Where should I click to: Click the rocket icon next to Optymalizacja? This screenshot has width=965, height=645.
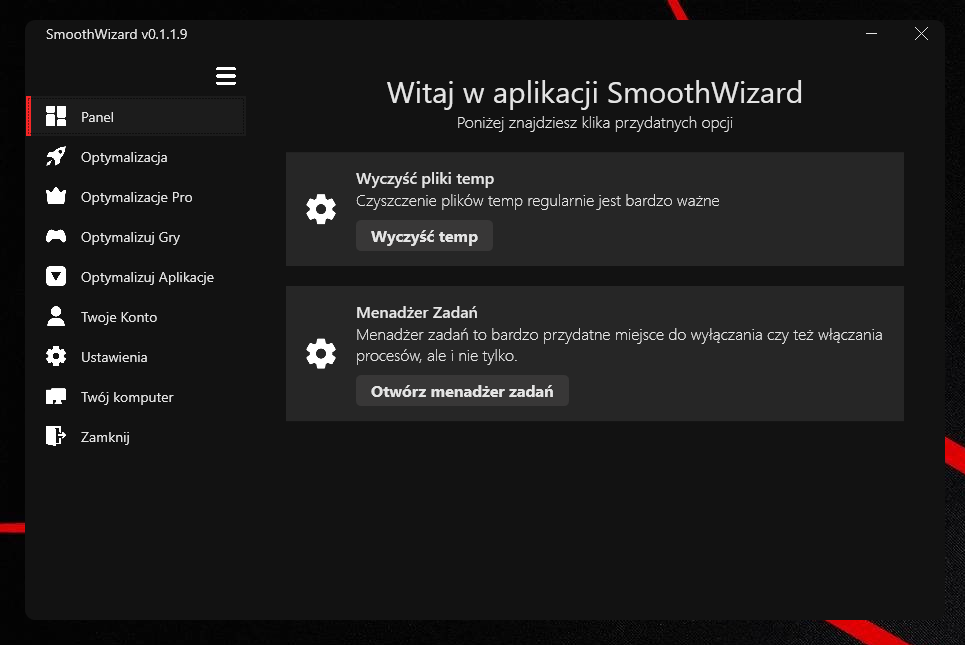56,156
